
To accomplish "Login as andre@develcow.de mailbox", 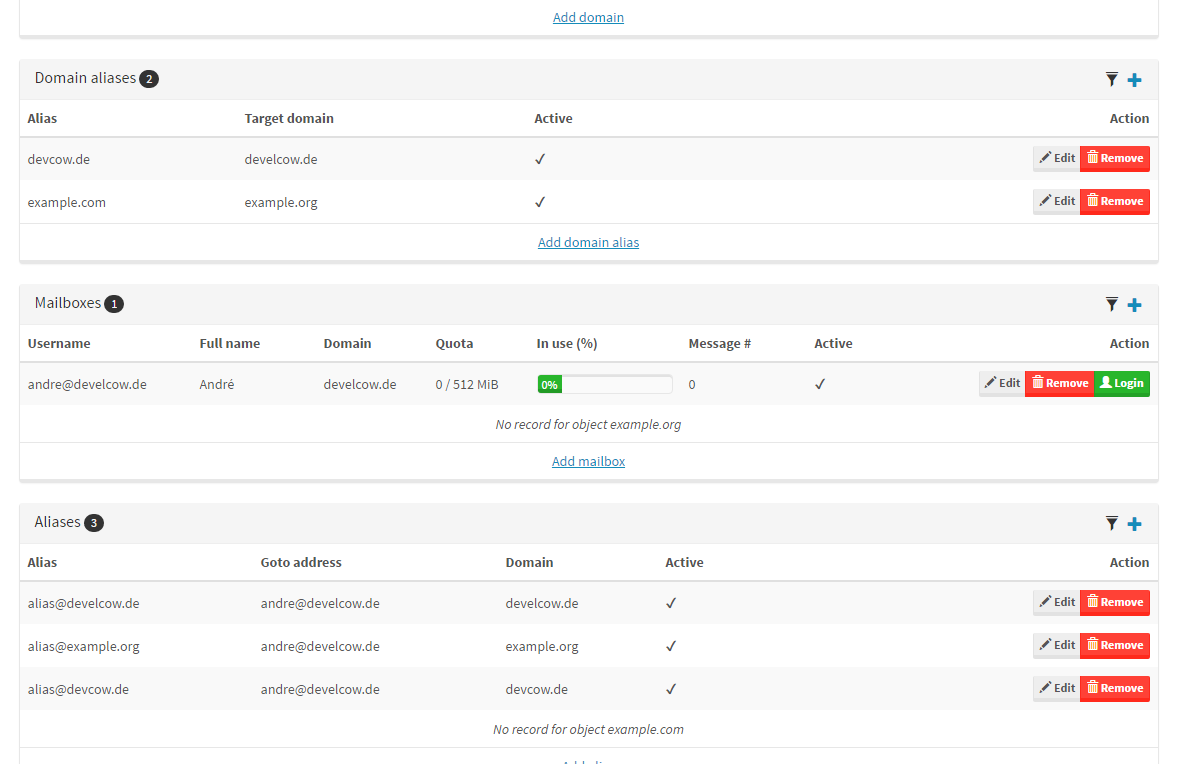I will click(x=1121, y=383).
